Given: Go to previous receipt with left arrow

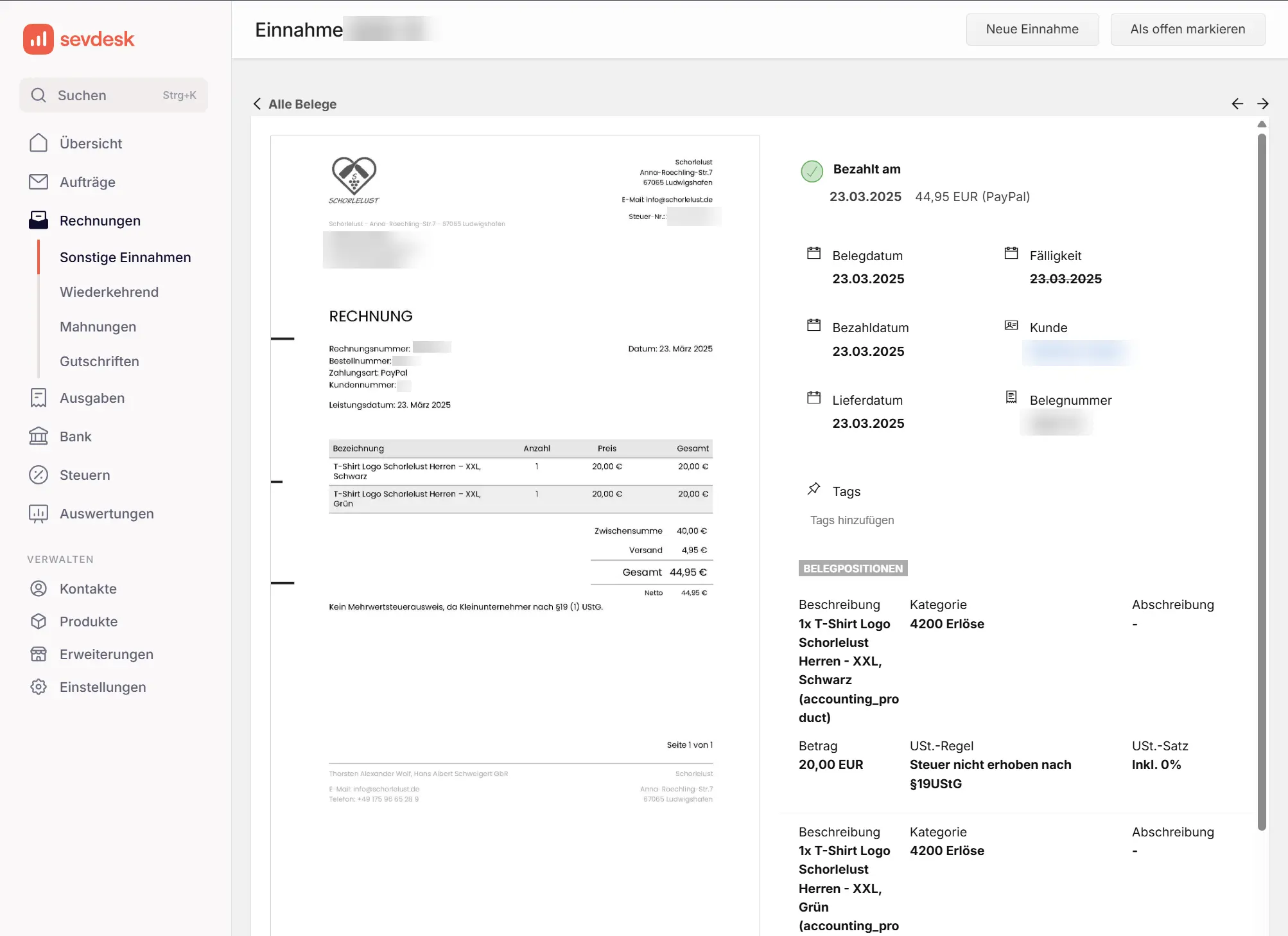Looking at the screenshot, I should coord(1237,103).
